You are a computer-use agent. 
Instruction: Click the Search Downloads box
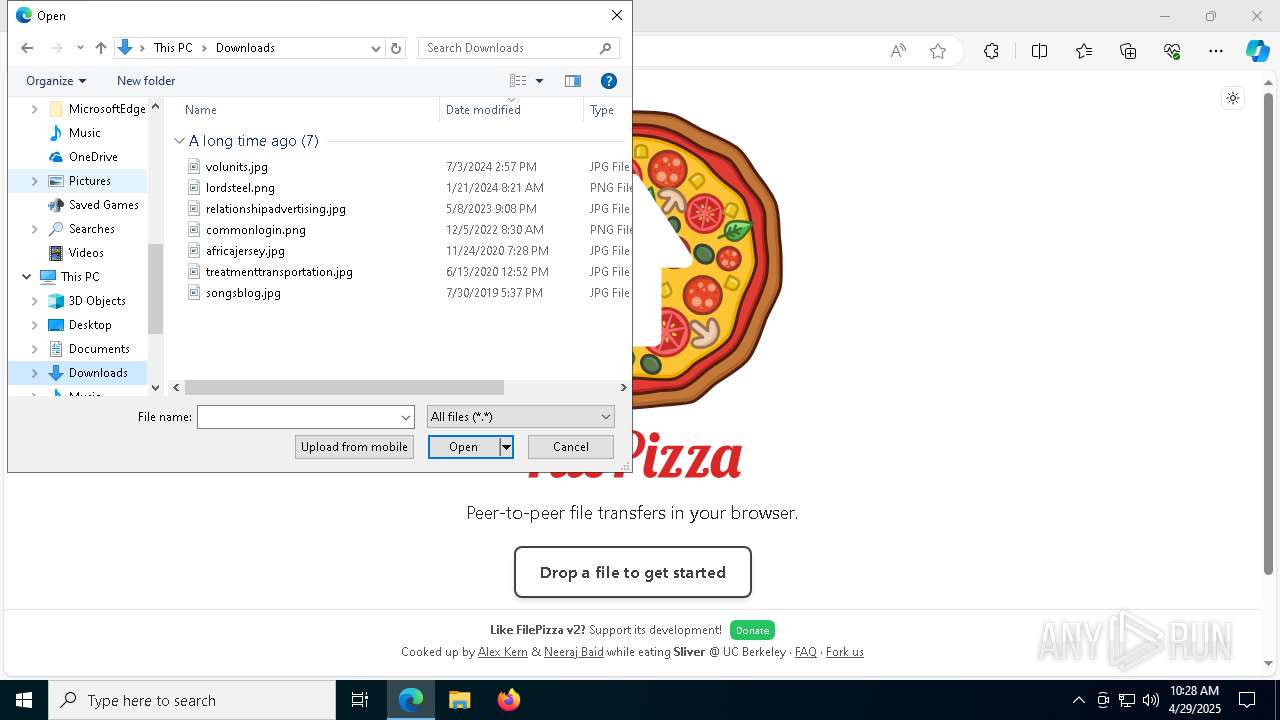(x=518, y=48)
